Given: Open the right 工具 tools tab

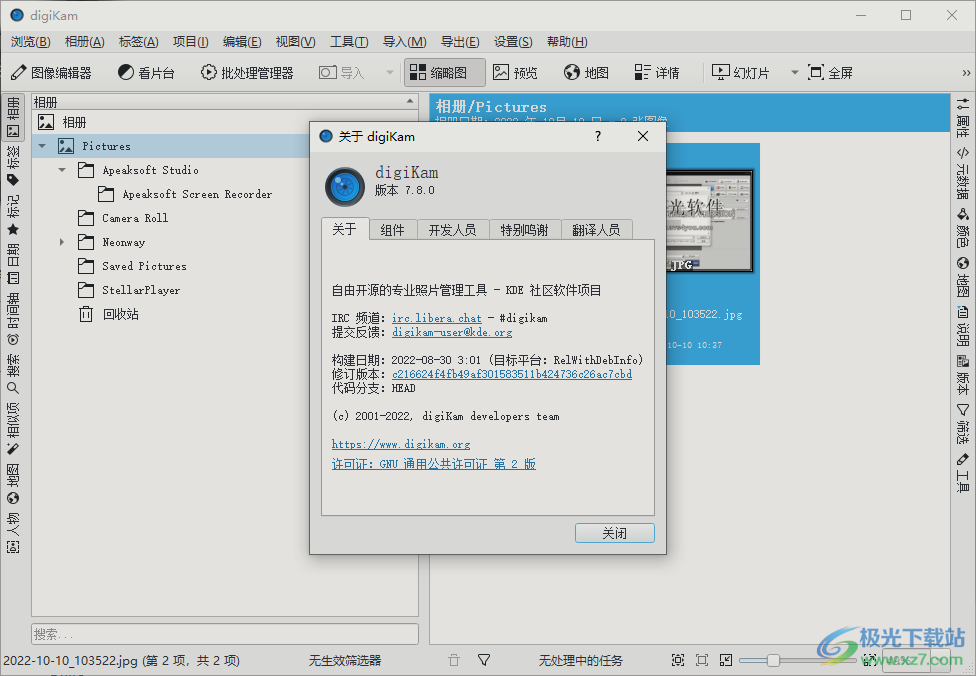Looking at the screenshot, I should [963, 472].
